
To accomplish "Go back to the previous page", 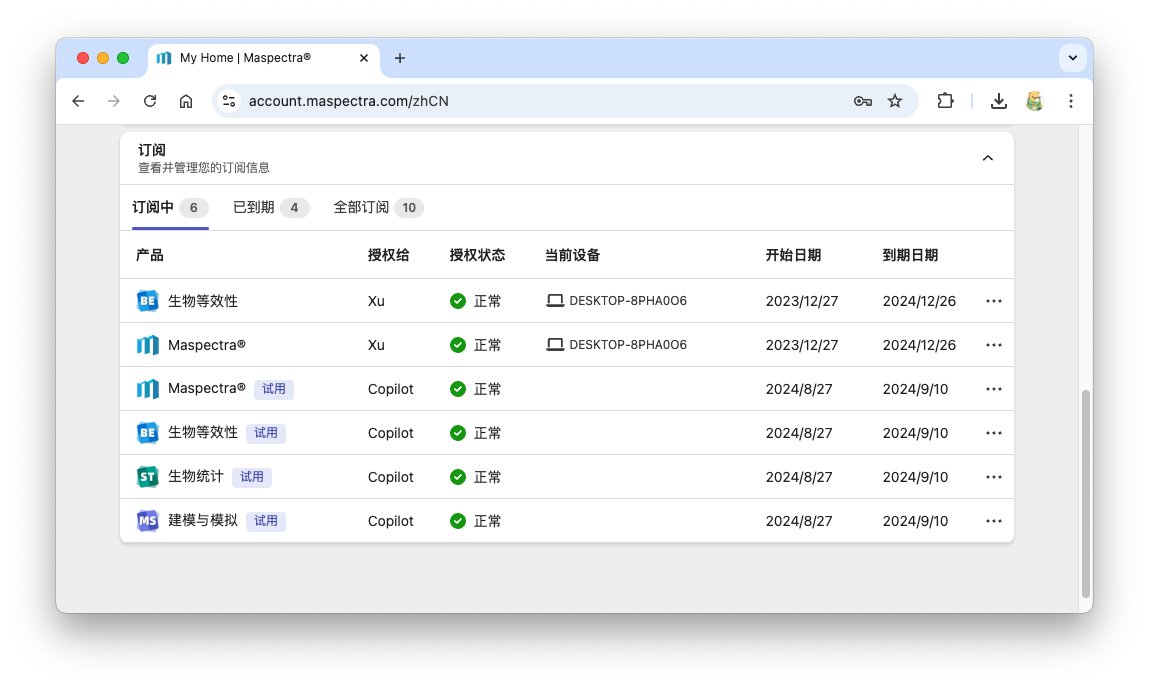I will coord(78,101).
